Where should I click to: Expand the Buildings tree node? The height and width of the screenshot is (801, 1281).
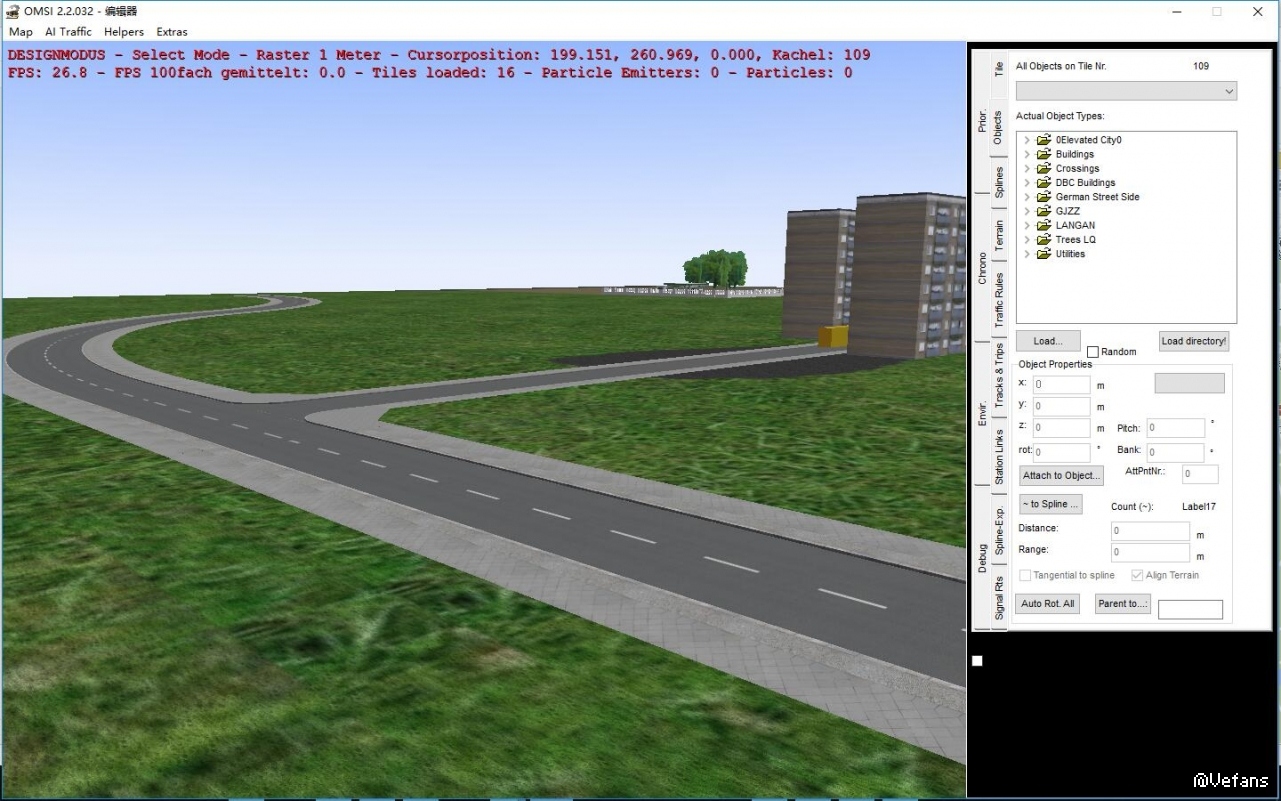(x=1027, y=154)
